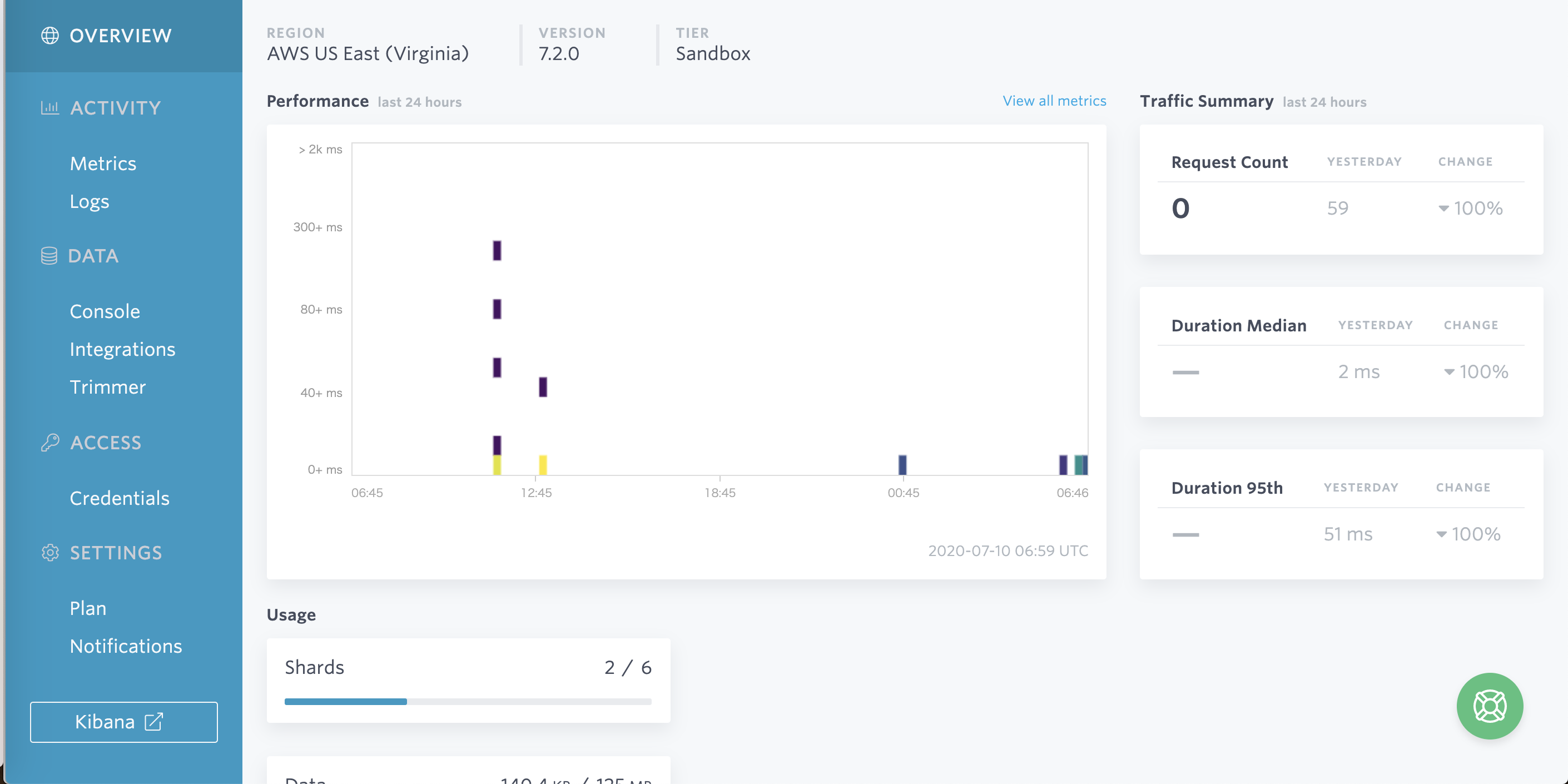1568x784 pixels.
Task: Open the Plan settings page
Action: click(x=88, y=608)
